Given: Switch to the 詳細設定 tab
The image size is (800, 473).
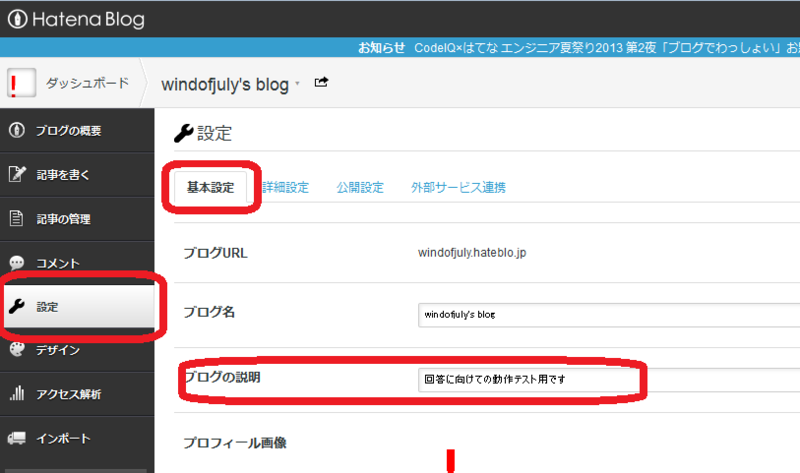Looking at the screenshot, I should pyautogui.click(x=286, y=187).
